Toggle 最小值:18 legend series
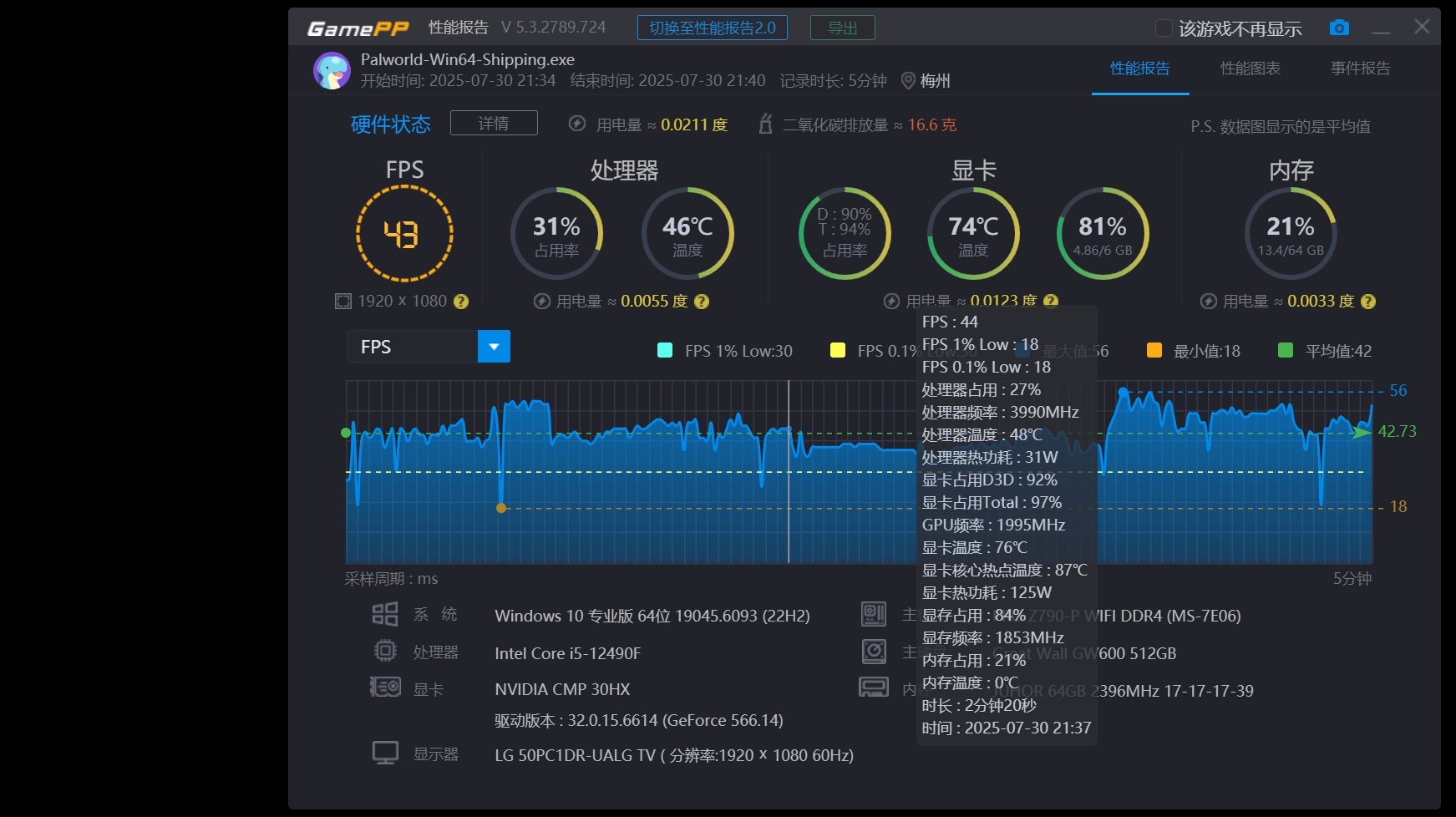The height and width of the screenshot is (817, 1456). (1194, 351)
